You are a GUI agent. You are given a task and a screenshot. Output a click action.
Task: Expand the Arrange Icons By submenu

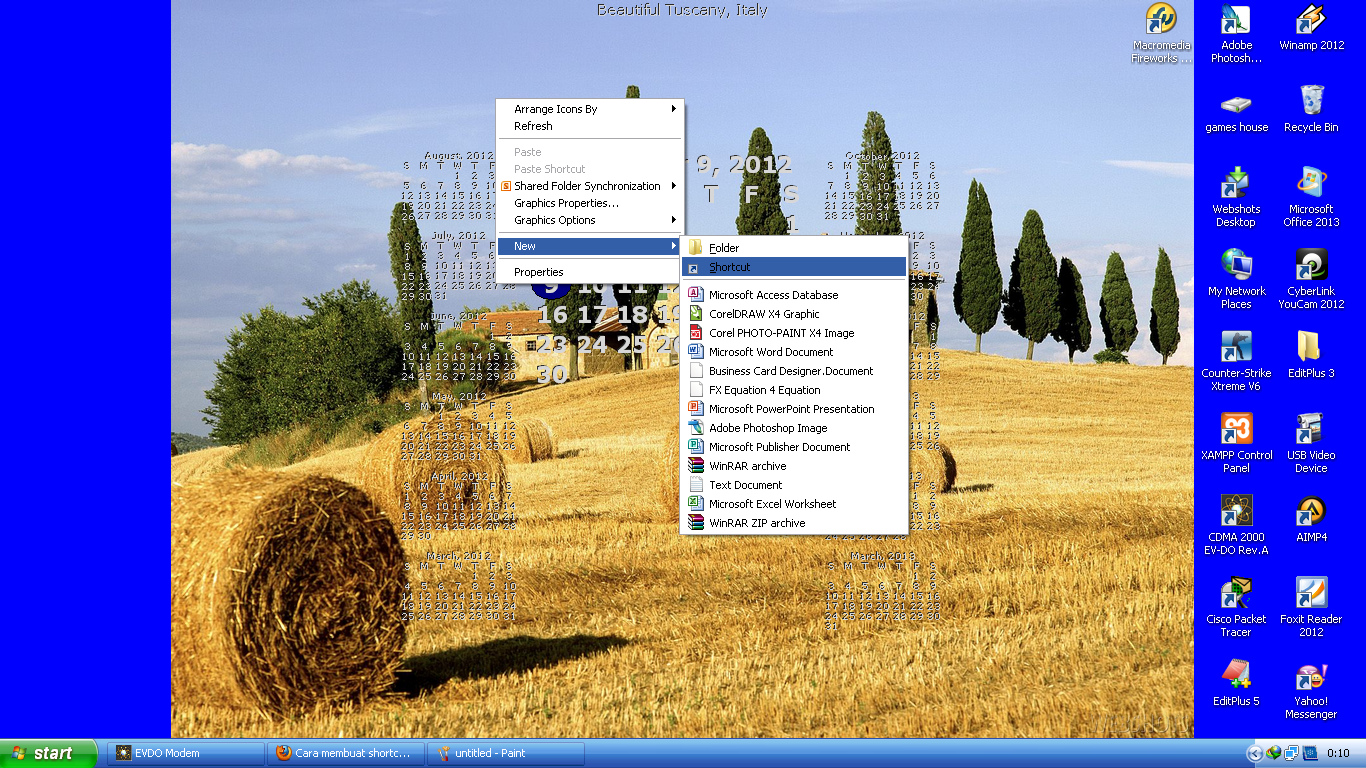point(590,109)
